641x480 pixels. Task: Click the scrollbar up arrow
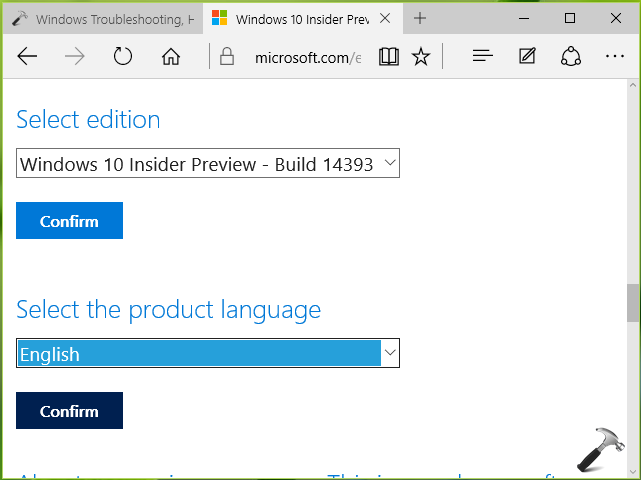(633, 85)
